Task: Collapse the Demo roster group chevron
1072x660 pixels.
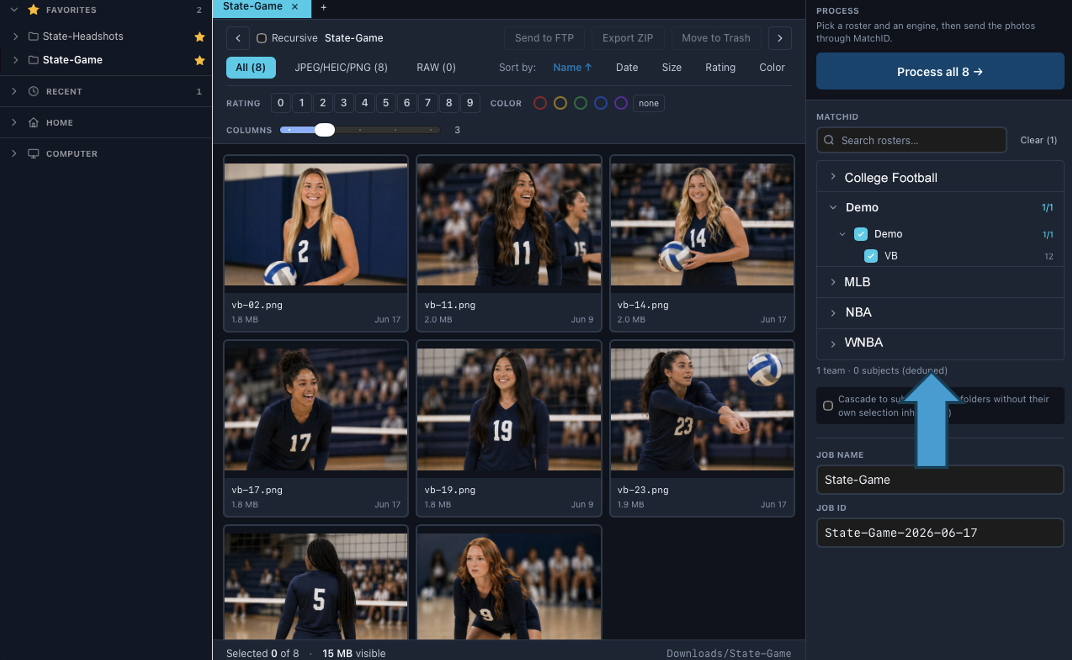Action: click(x=833, y=207)
